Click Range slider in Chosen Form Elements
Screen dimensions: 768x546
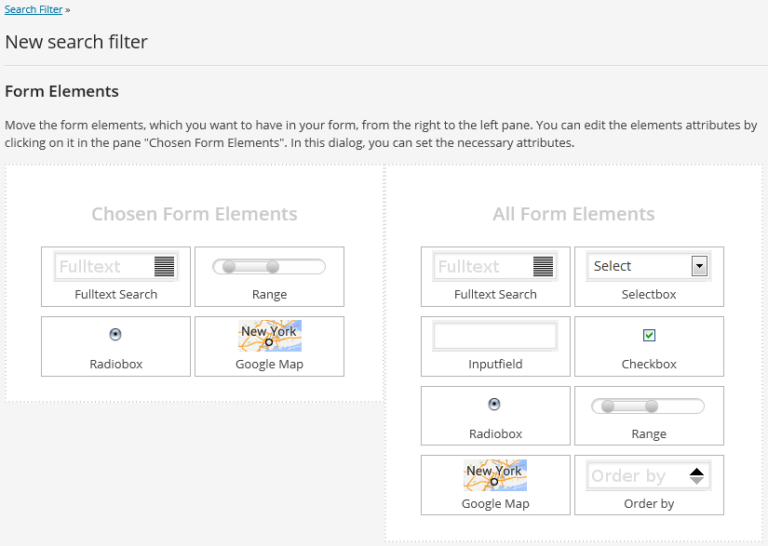[x=269, y=266]
